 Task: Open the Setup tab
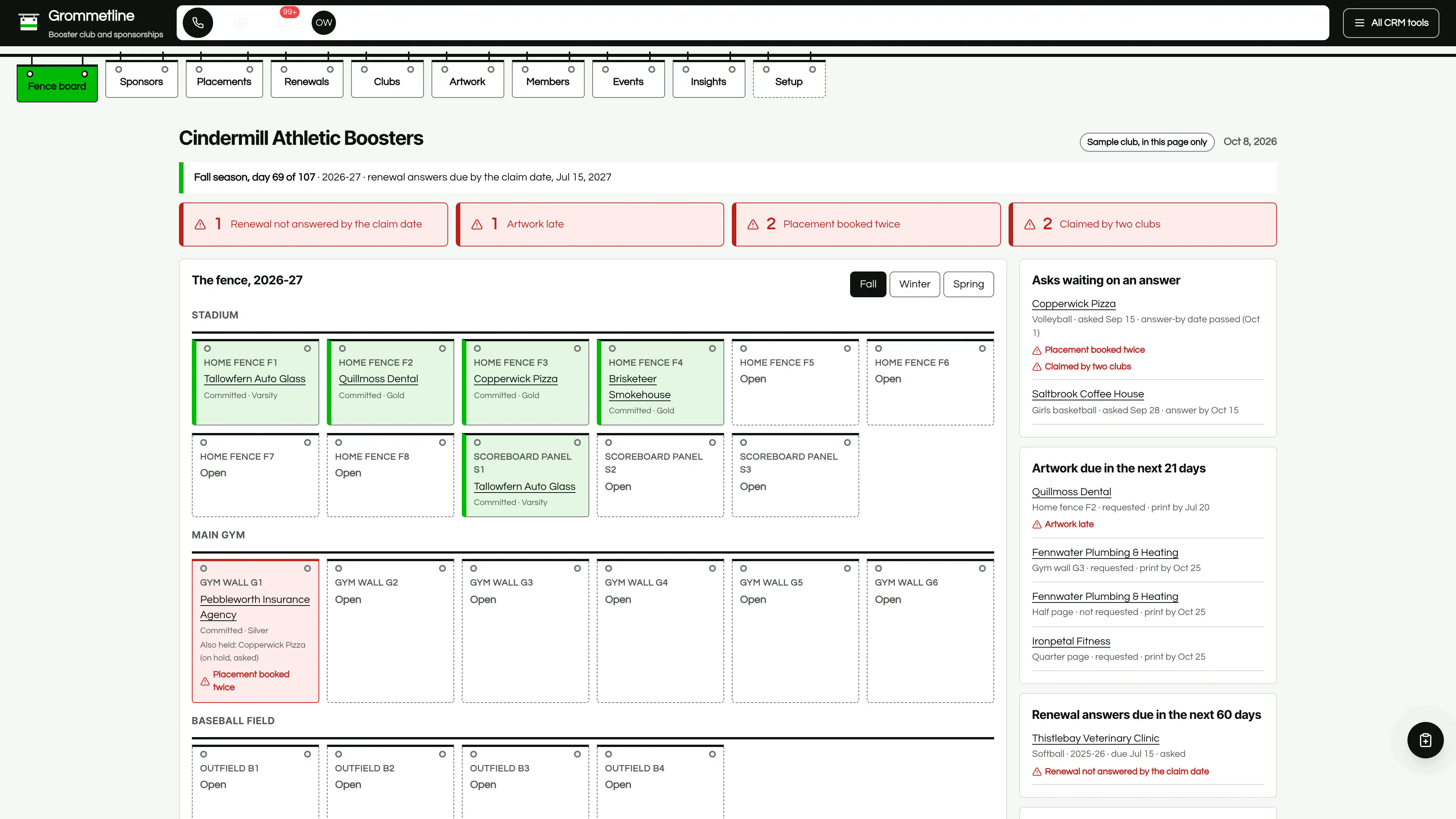789,79
